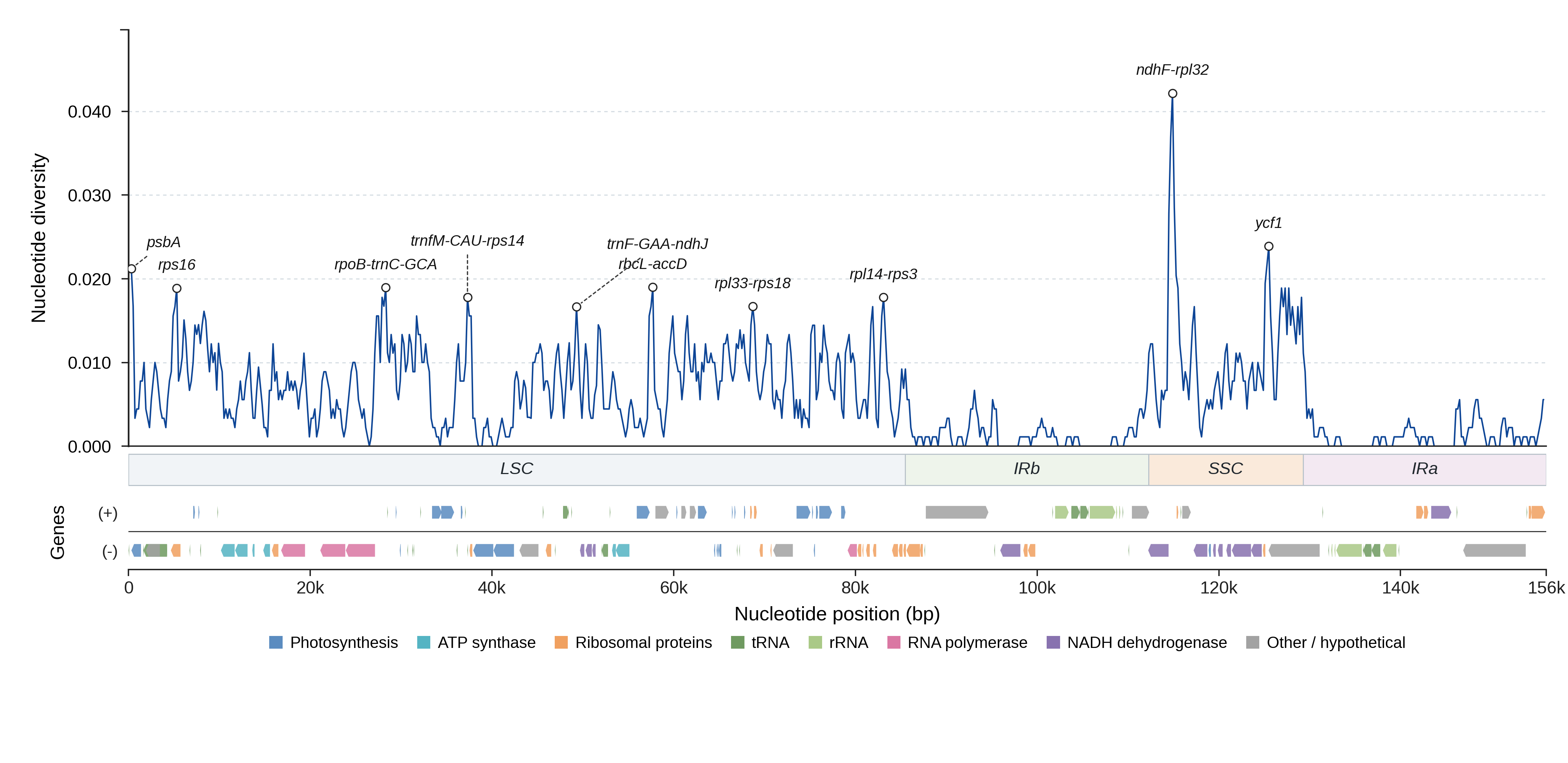Click the ndhF-rpl32 peak marker circle
This screenshot has height=763, width=1568.
click(1172, 93)
